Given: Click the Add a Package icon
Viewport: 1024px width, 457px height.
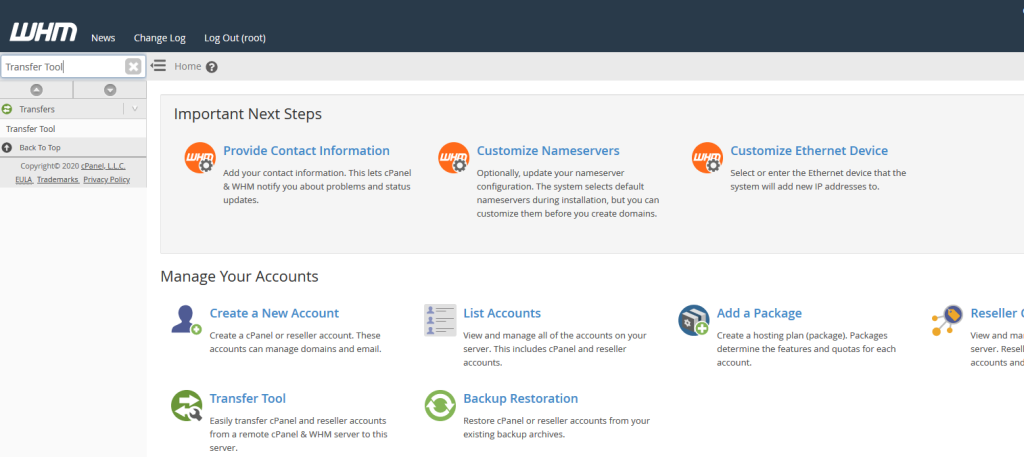Looking at the screenshot, I should click(x=693, y=320).
